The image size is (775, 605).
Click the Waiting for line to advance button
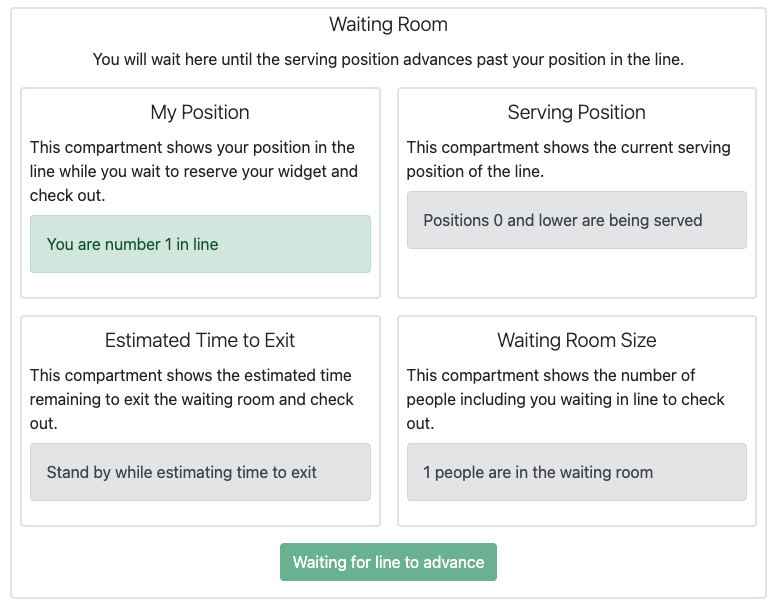click(x=388, y=562)
